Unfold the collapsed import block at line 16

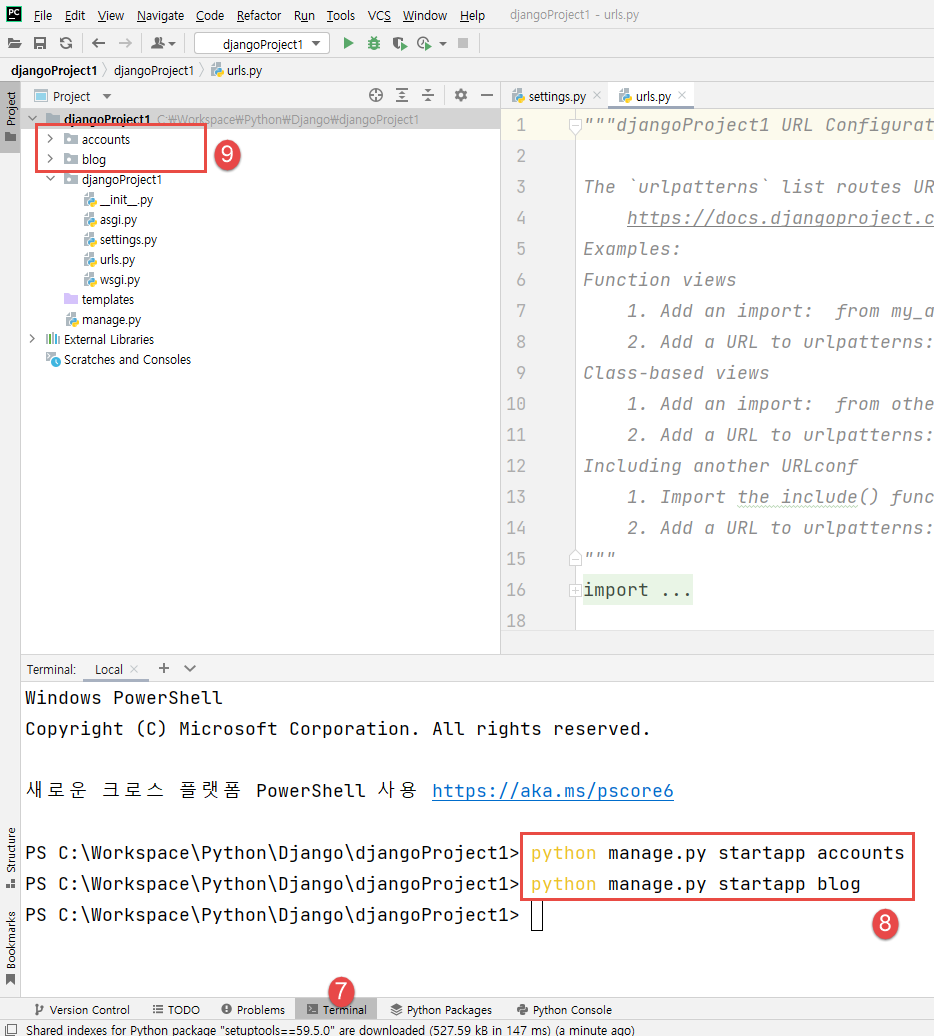click(575, 590)
